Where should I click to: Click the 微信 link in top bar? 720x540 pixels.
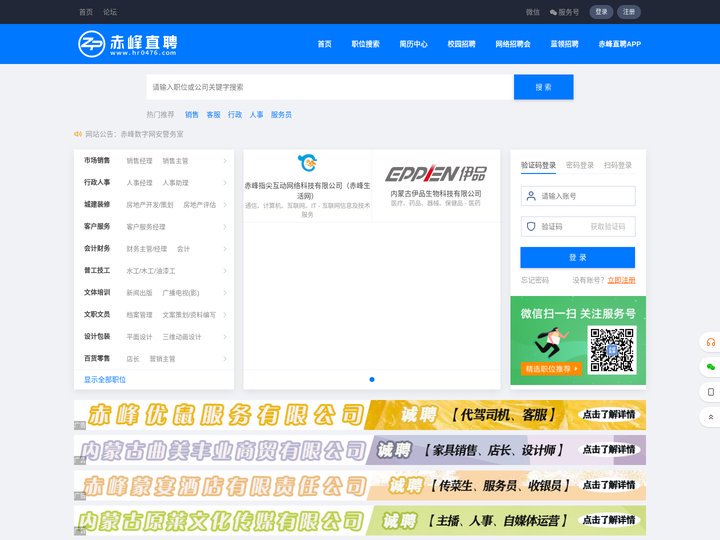[x=533, y=12]
